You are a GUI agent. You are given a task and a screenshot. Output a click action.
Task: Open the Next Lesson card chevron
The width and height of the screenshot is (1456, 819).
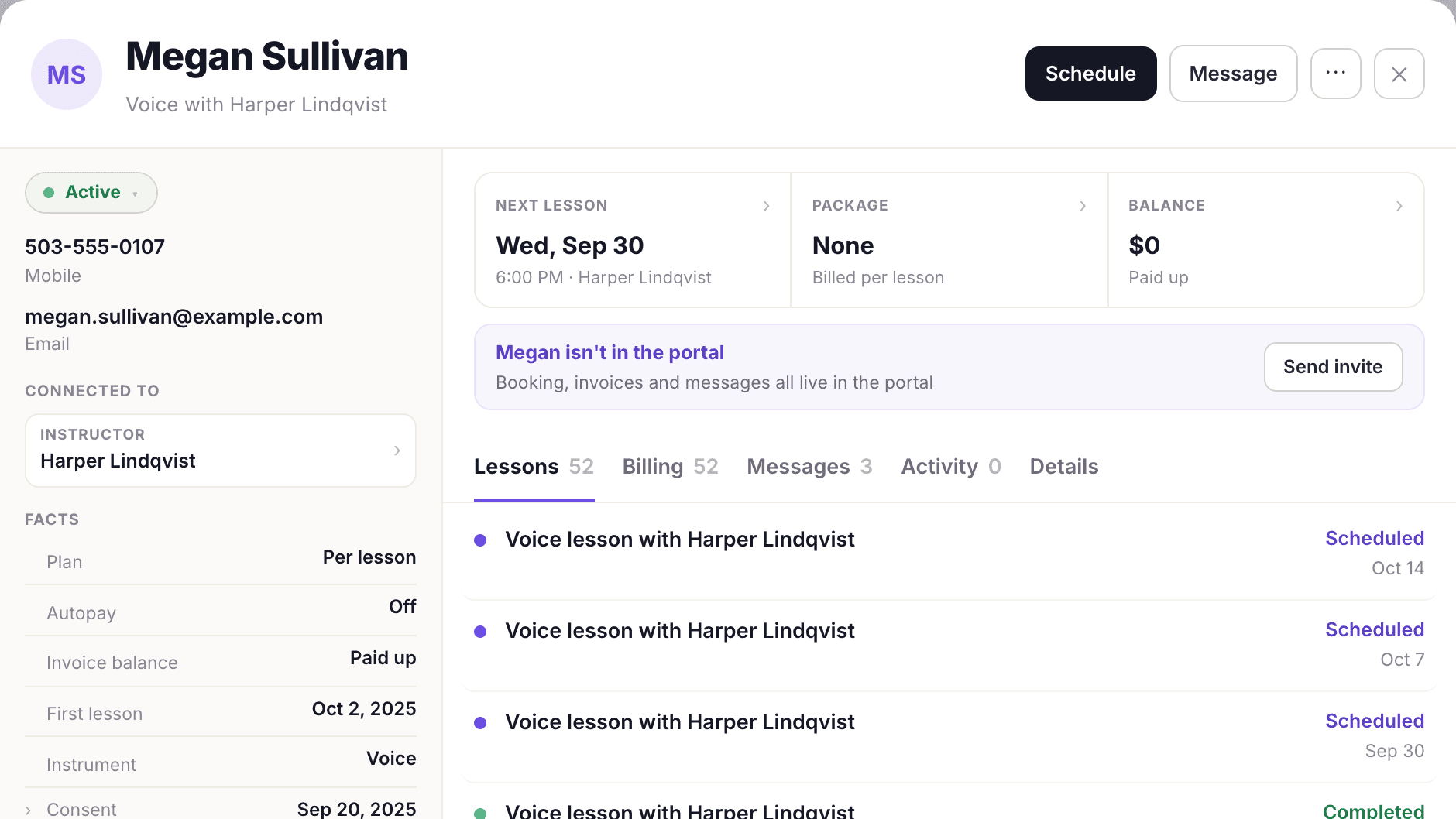[766, 206]
